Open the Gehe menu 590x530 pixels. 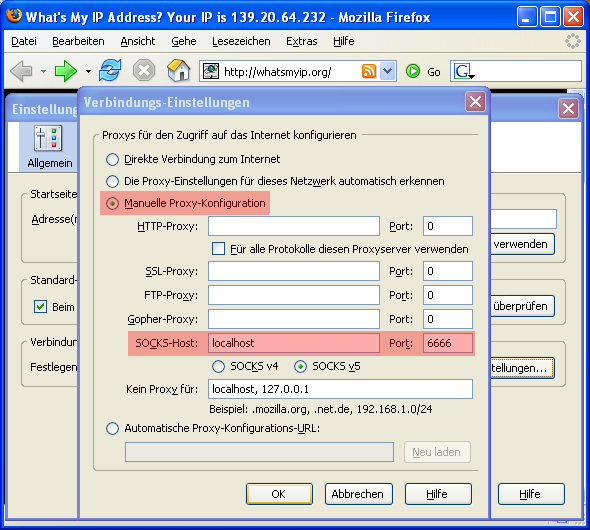coord(184,41)
